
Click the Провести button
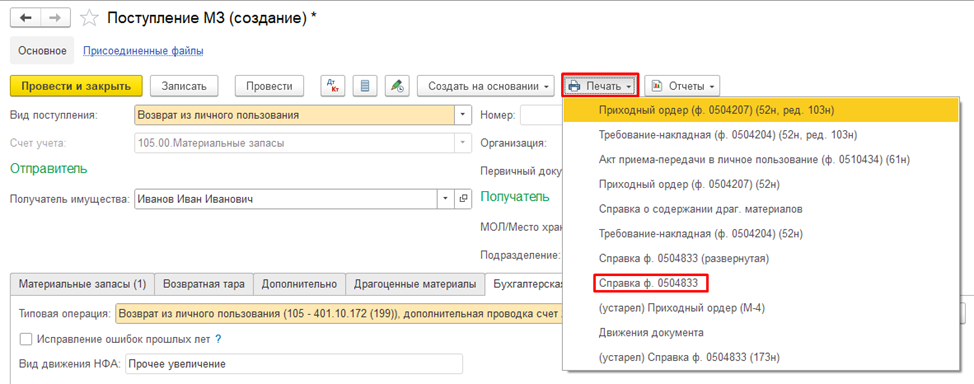269,86
